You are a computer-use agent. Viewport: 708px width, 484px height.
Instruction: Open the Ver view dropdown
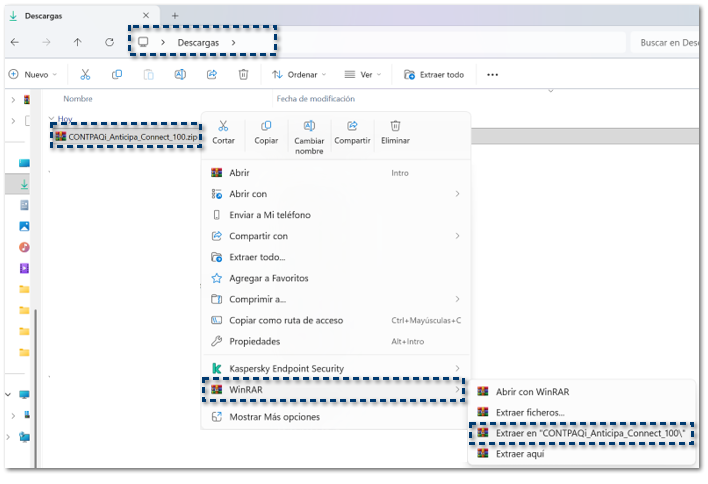coord(364,74)
